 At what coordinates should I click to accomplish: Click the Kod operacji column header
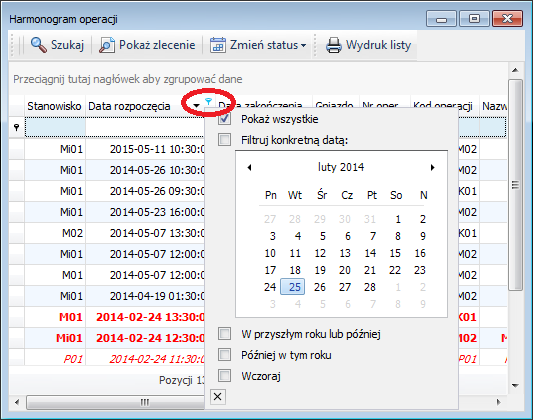pyautogui.click(x=443, y=106)
